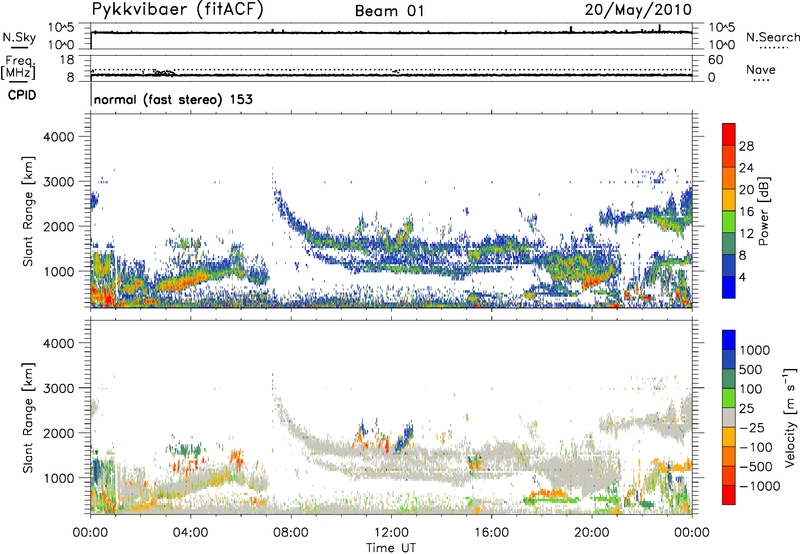
Task: Click the '-1000' velocity colorbar value
Action: 759,486
